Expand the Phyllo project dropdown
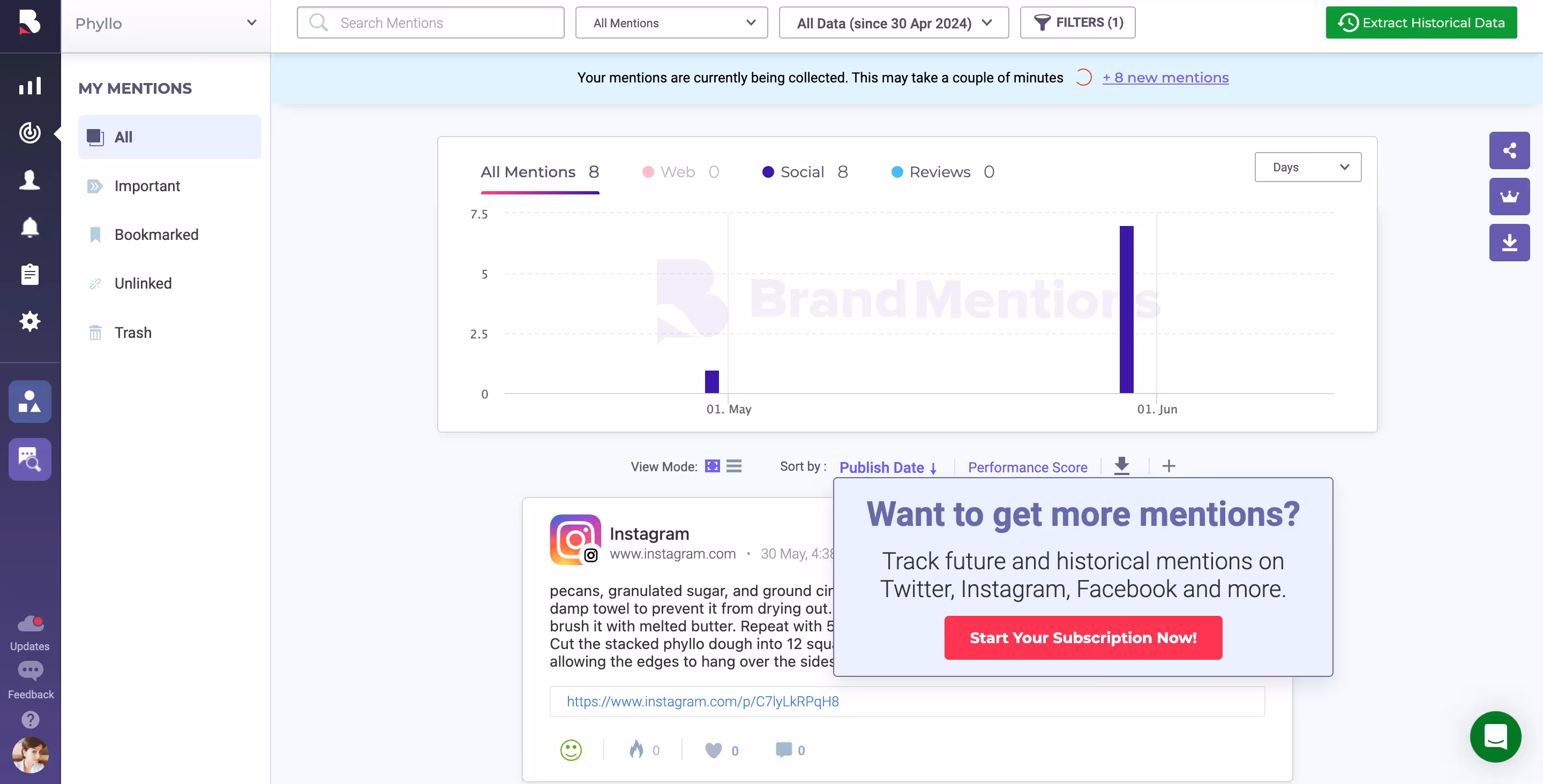The image size is (1543, 784). [x=166, y=24]
